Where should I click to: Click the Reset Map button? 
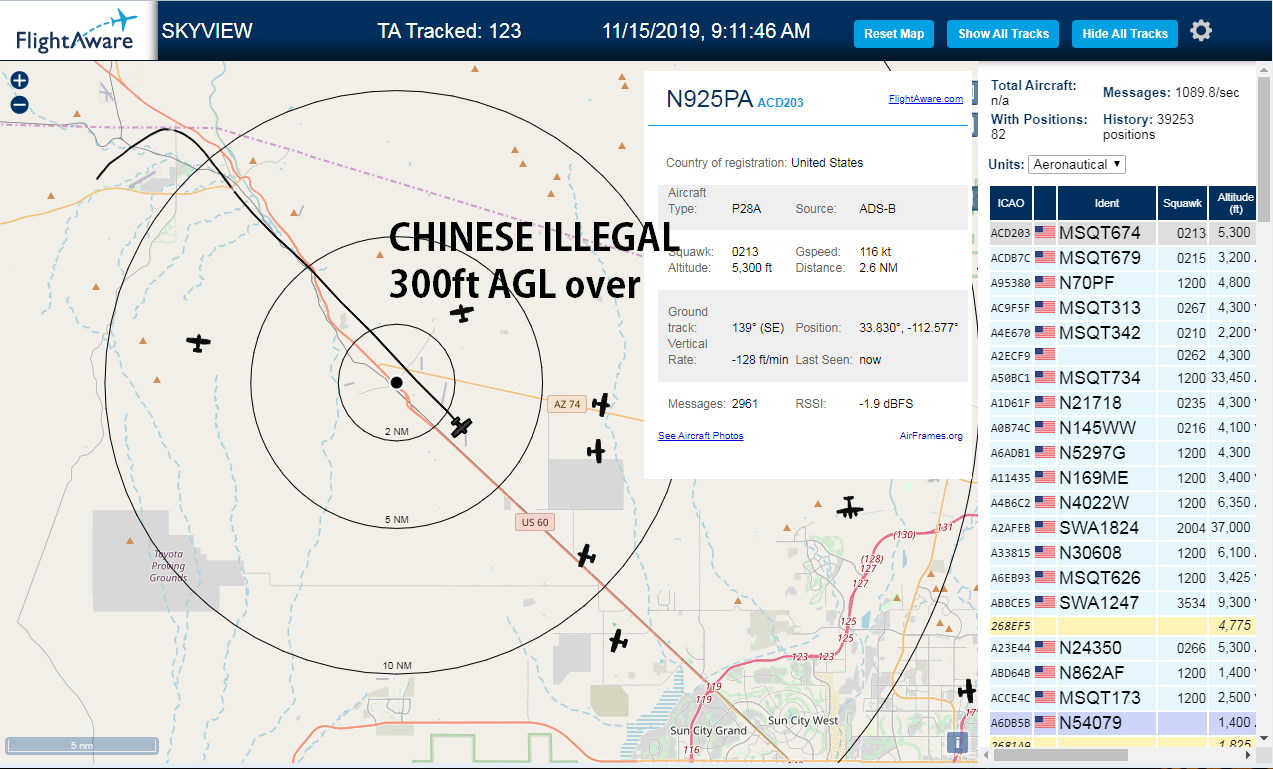pyautogui.click(x=894, y=33)
